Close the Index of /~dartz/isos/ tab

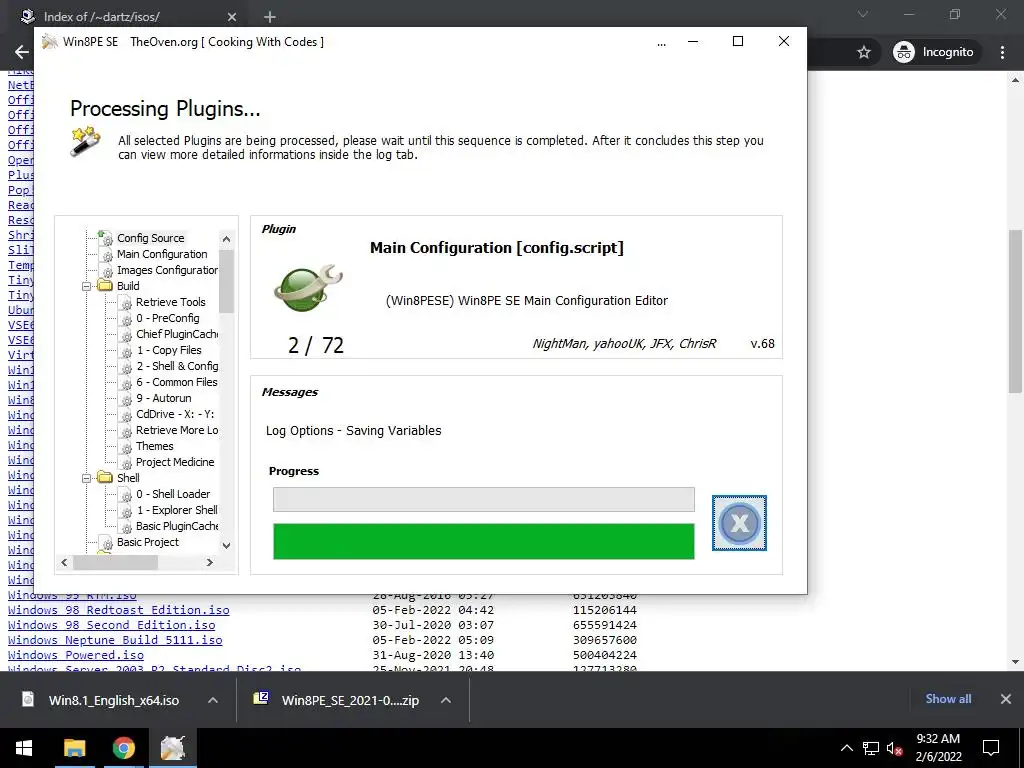point(232,17)
